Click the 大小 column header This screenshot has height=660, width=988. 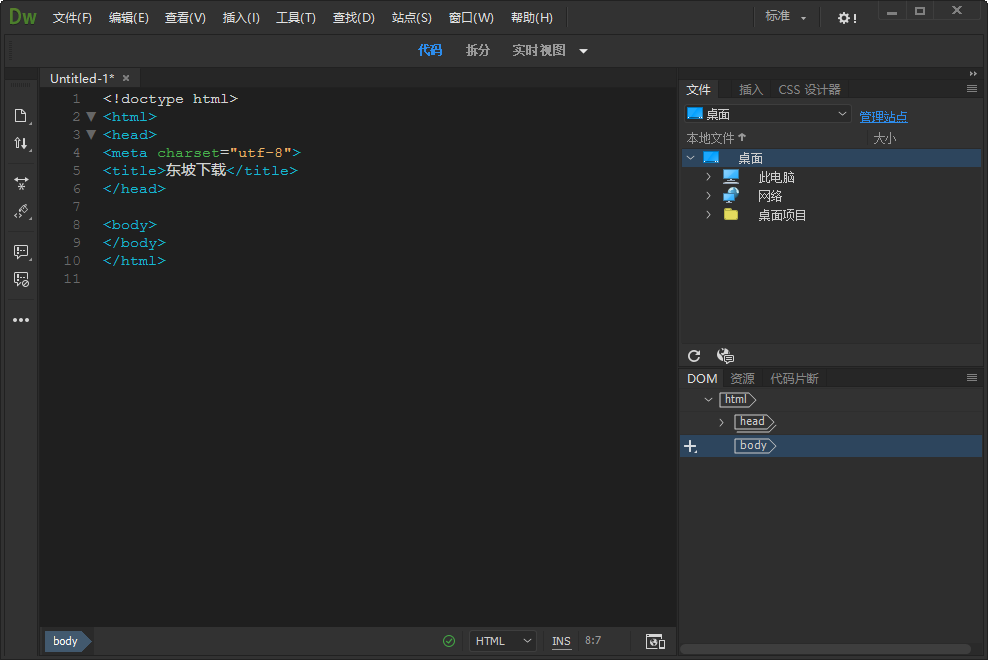click(x=884, y=138)
